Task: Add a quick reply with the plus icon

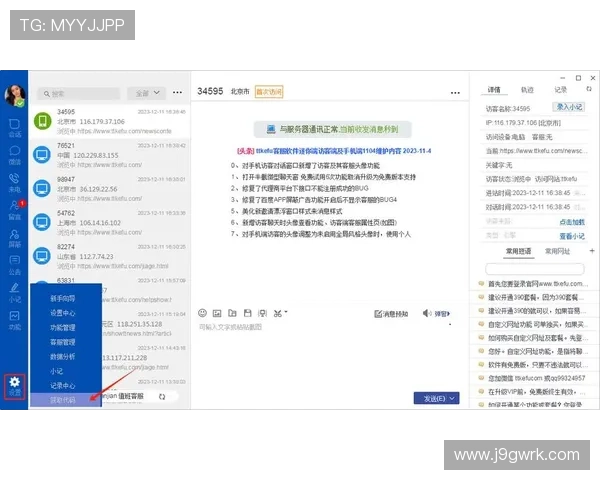Action: pos(592,251)
